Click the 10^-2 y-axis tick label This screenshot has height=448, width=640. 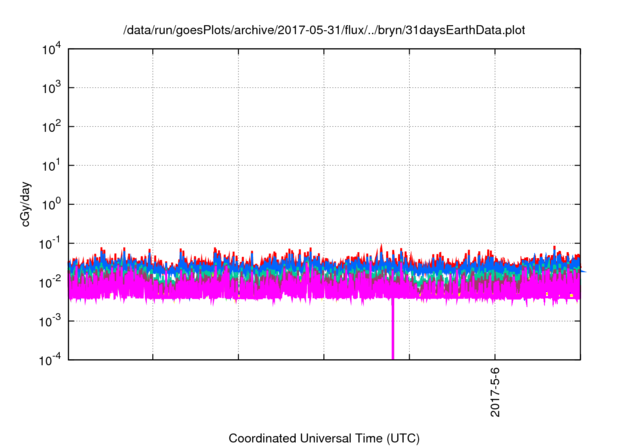(x=50, y=282)
